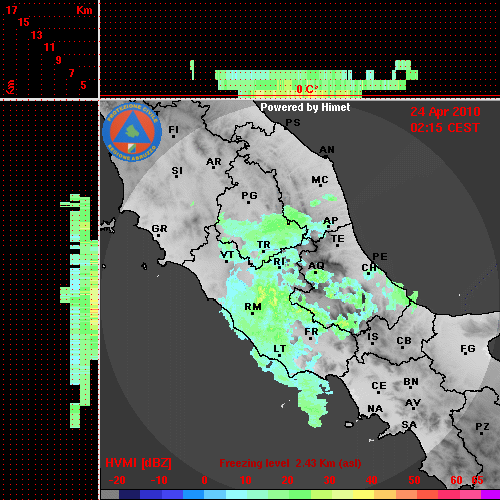Screen dimensions: 500x500
Task: Click the MC city label
Action: (320, 180)
